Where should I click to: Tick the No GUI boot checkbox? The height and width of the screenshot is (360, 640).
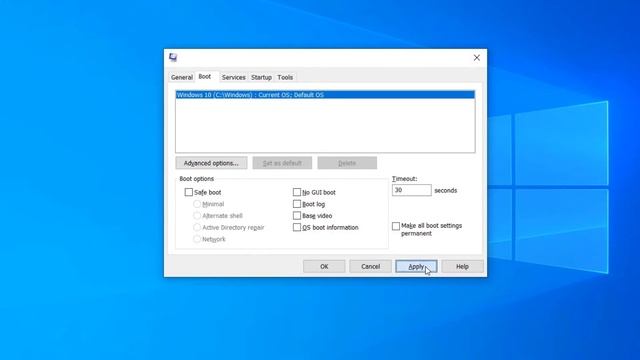coord(297,192)
